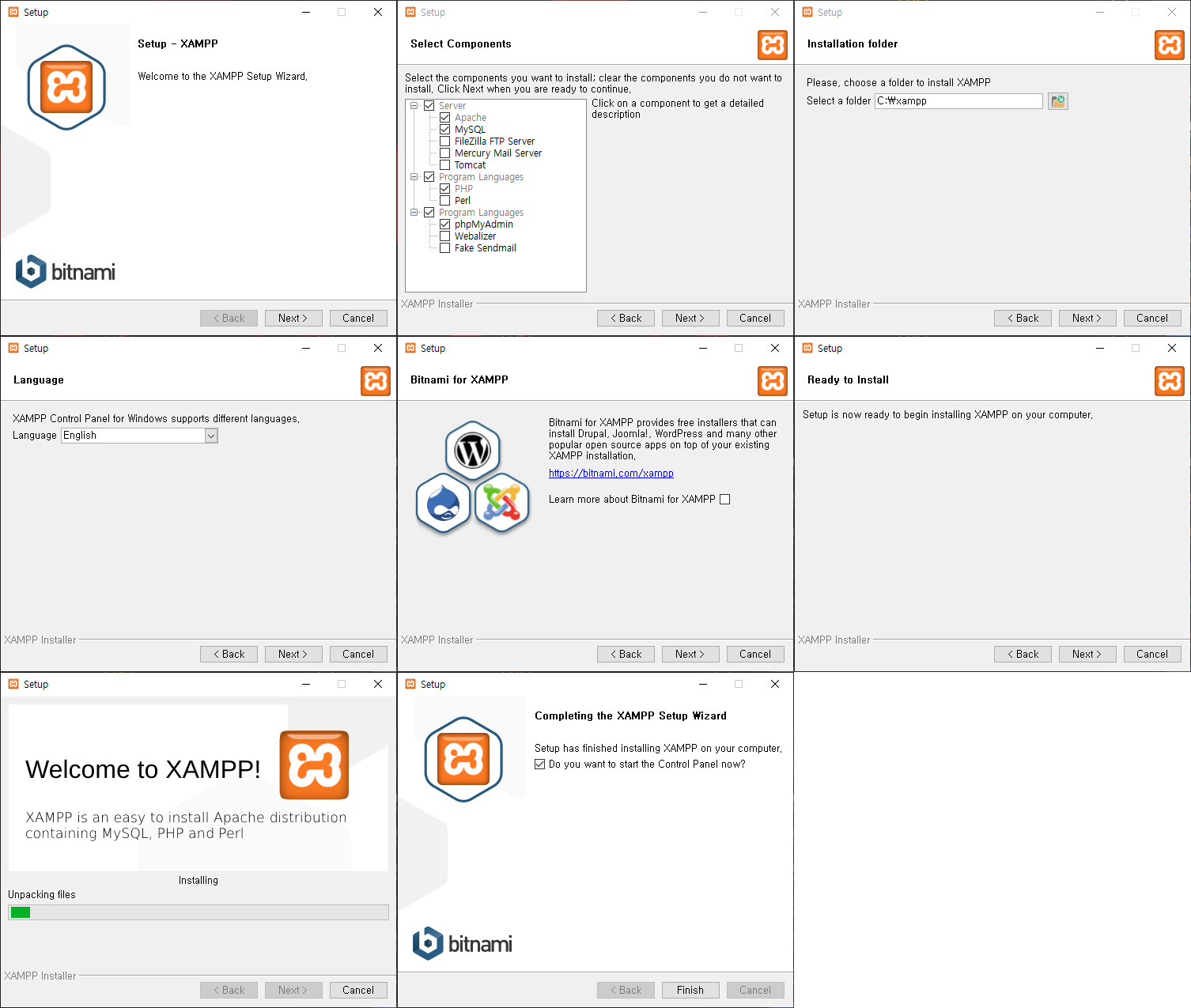1191x1008 pixels.
Task: Check the Fake Sendmail component
Action: [x=445, y=248]
